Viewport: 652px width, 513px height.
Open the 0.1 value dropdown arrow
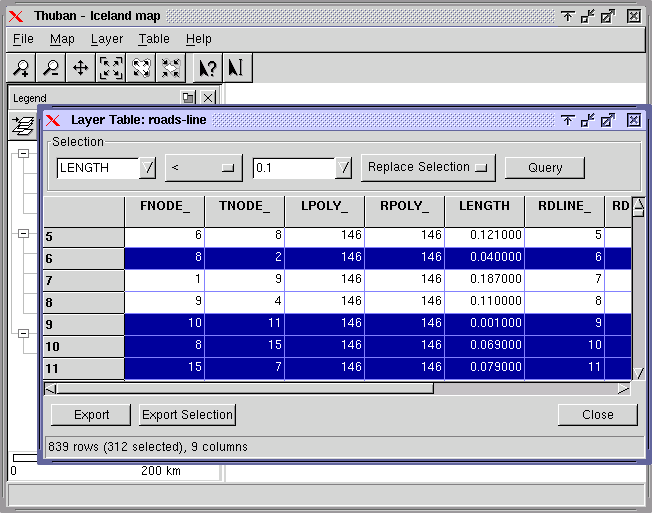(x=343, y=168)
